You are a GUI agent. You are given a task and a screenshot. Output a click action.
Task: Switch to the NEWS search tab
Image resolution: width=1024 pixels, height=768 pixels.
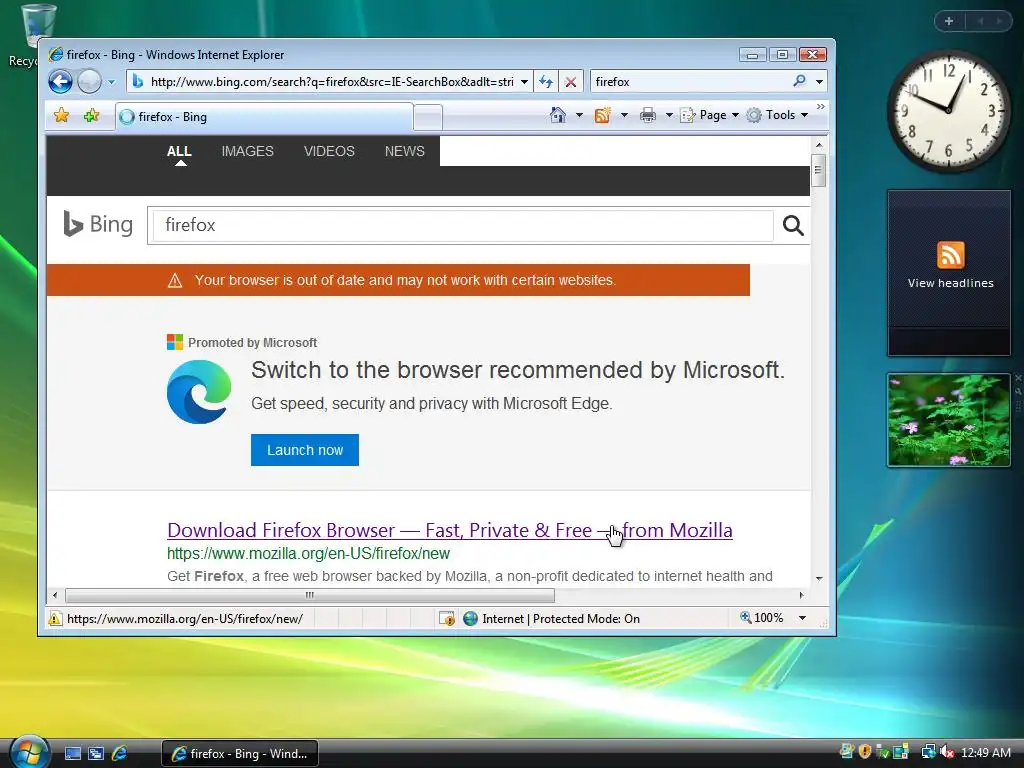point(404,152)
